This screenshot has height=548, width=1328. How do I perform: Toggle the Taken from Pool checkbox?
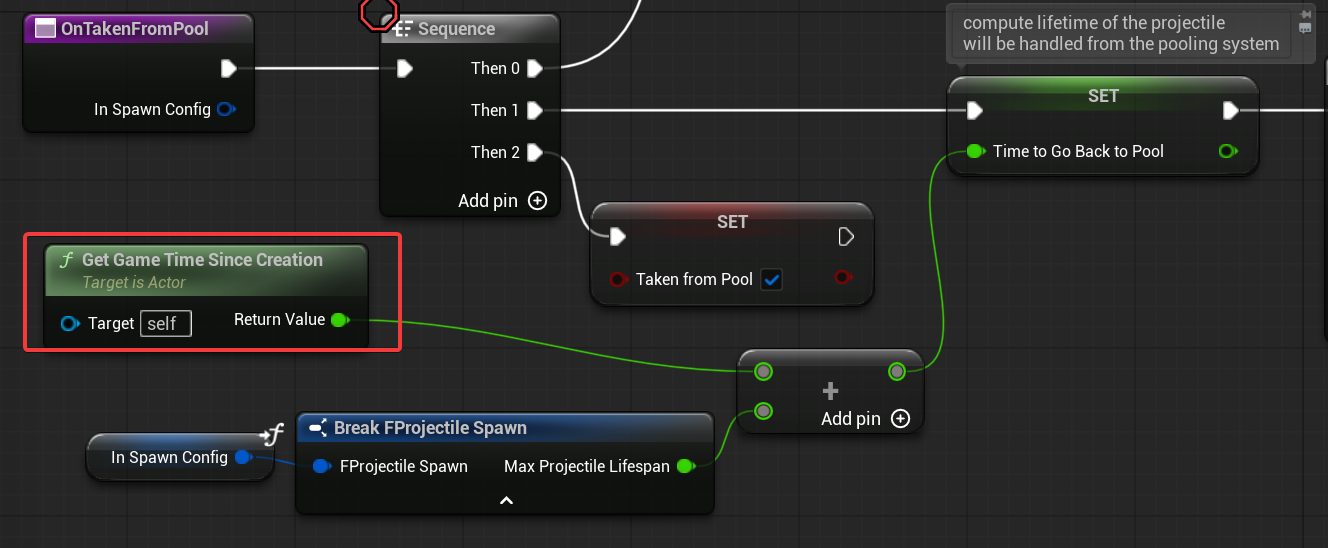(771, 280)
